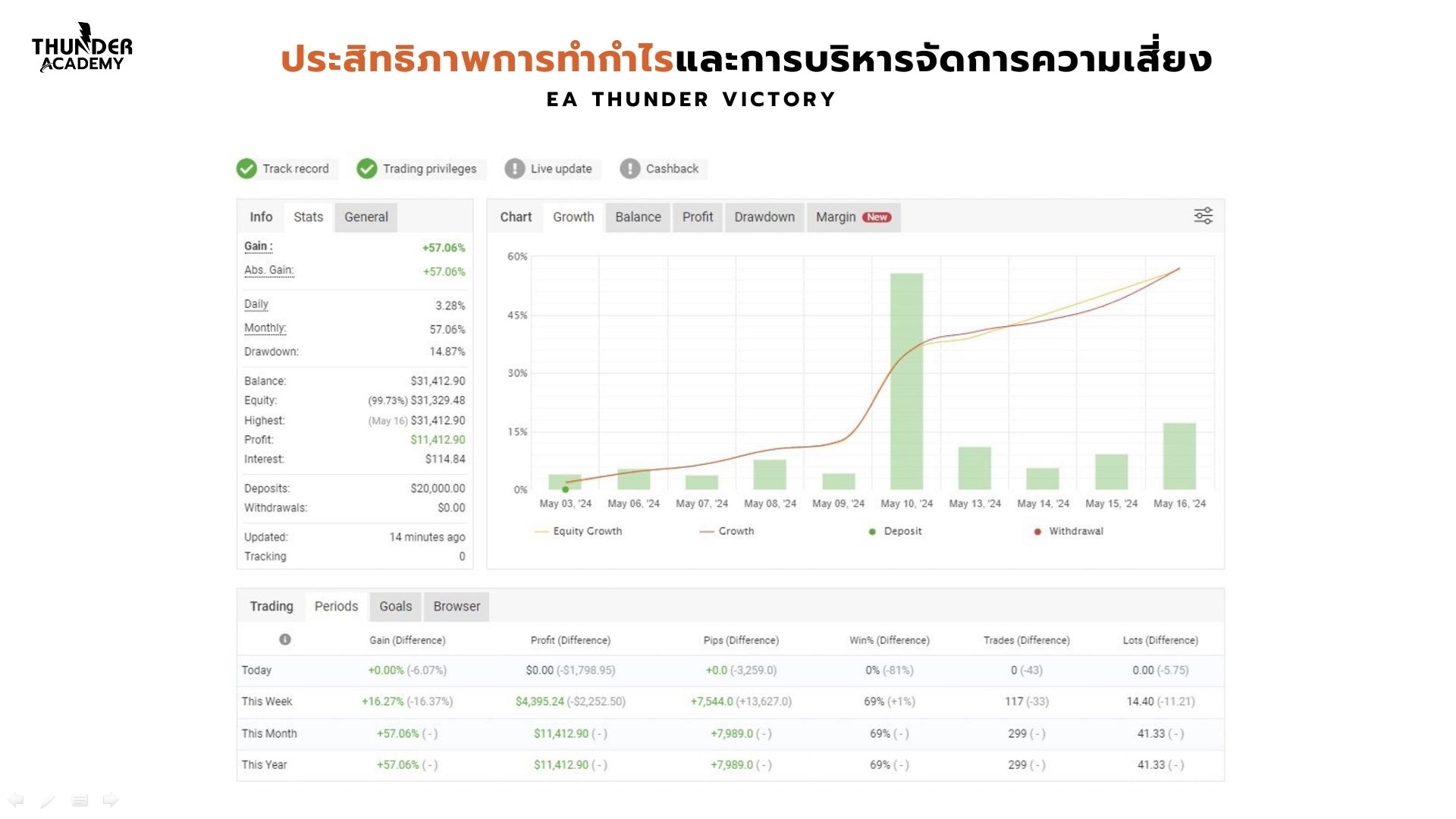Toggle the Growth legend entry
Image resolution: width=1456 pixels, height=819 pixels.
tap(726, 531)
